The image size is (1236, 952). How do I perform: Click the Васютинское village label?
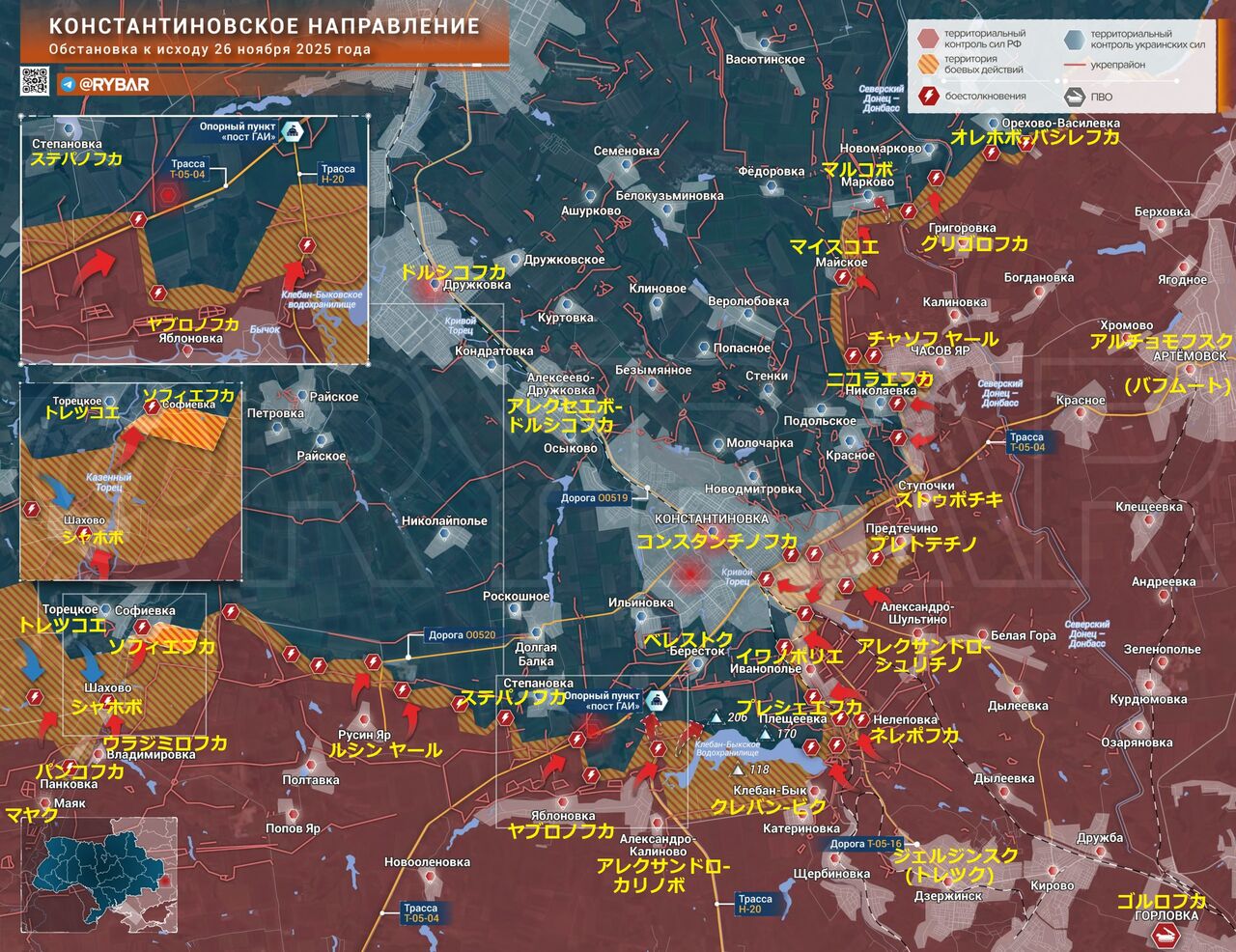pos(765,59)
